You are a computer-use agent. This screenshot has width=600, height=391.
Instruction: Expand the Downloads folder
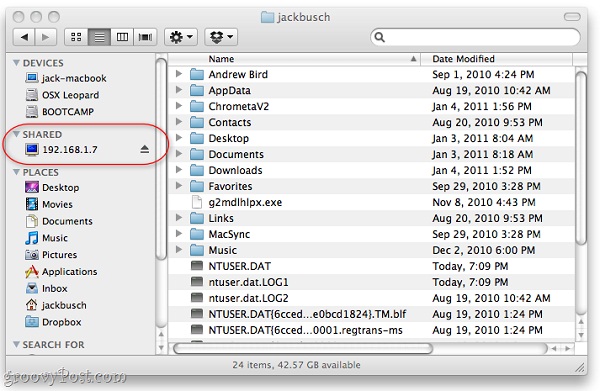pos(179,169)
